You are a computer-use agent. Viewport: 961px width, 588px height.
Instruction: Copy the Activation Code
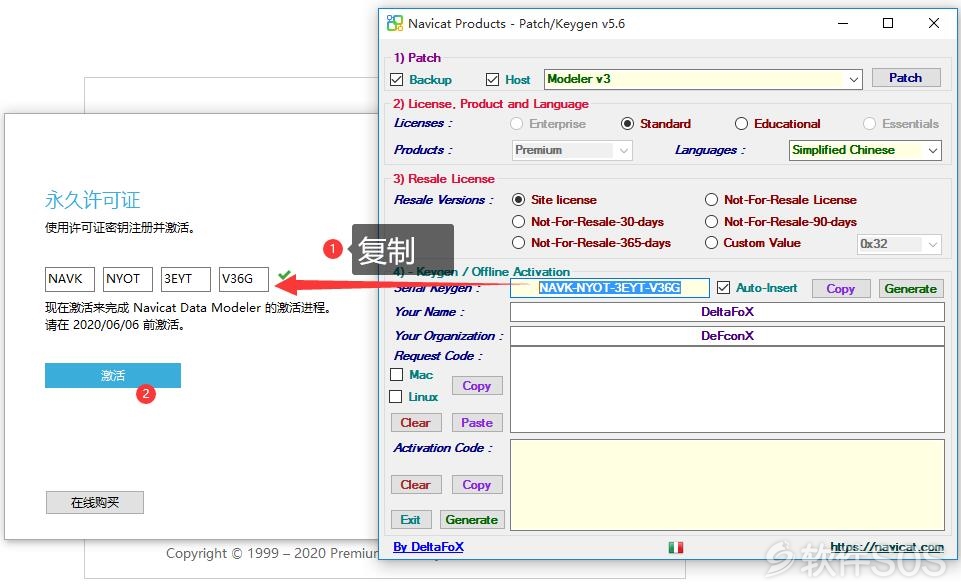click(x=477, y=484)
